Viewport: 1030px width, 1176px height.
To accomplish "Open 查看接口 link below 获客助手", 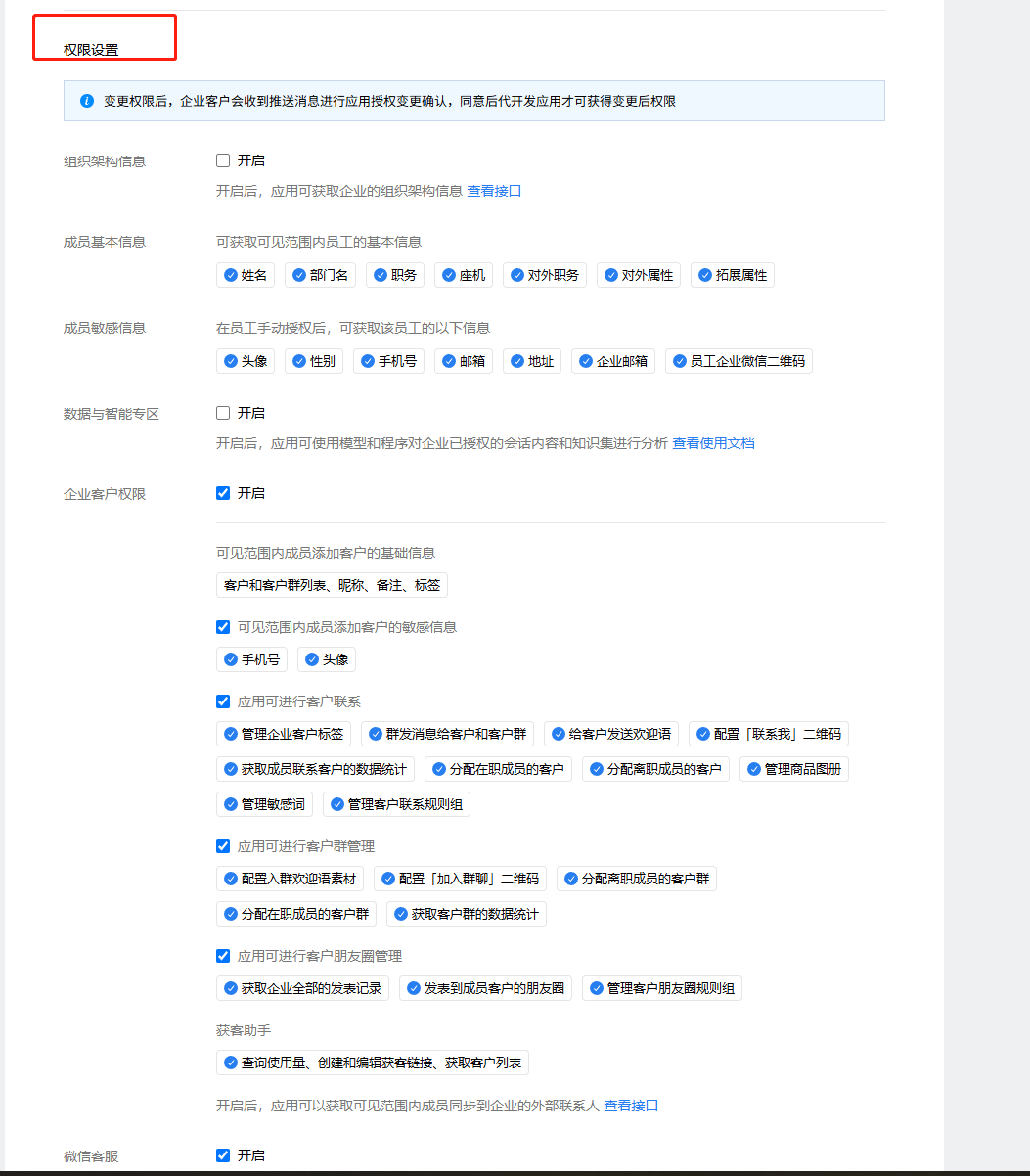I will pyautogui.click(x=631, y=1106).
